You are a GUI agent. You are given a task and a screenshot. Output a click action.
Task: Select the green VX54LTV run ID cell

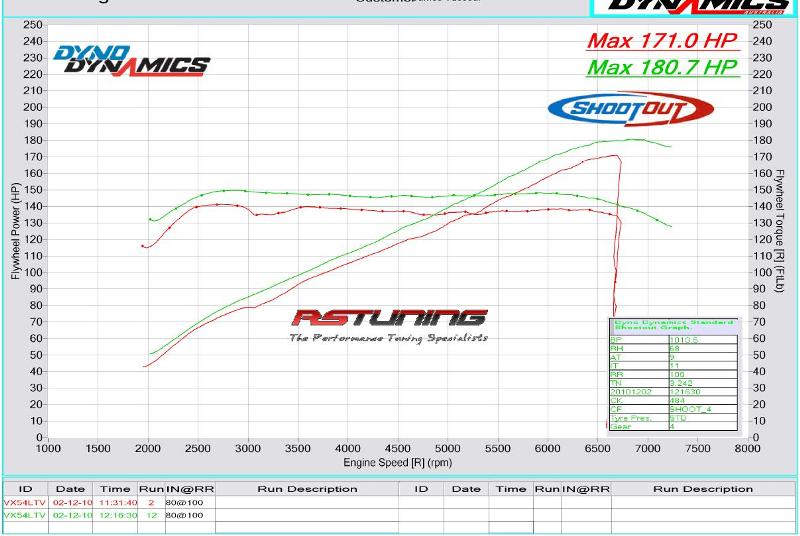pyautogui.click(x=25, y=515)
